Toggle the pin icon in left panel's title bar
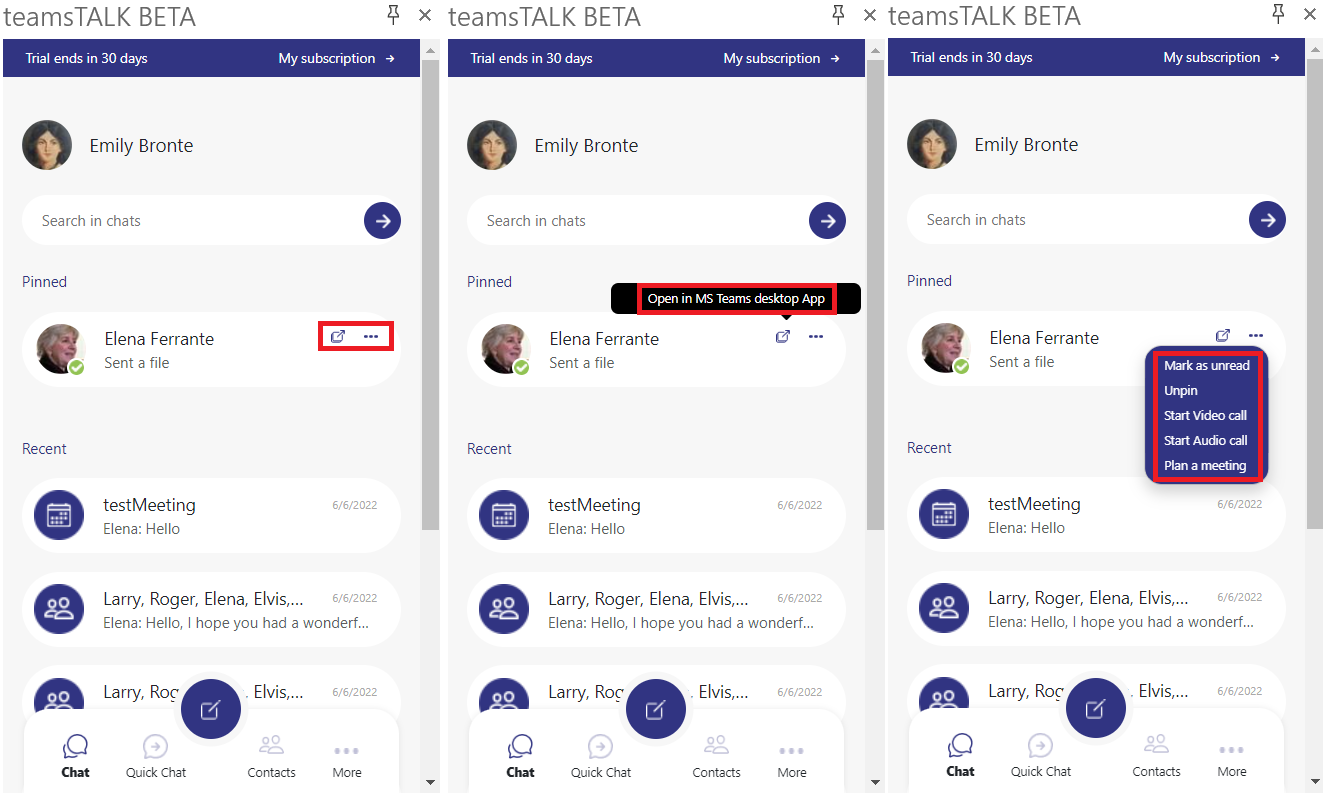 click(393, 14)
